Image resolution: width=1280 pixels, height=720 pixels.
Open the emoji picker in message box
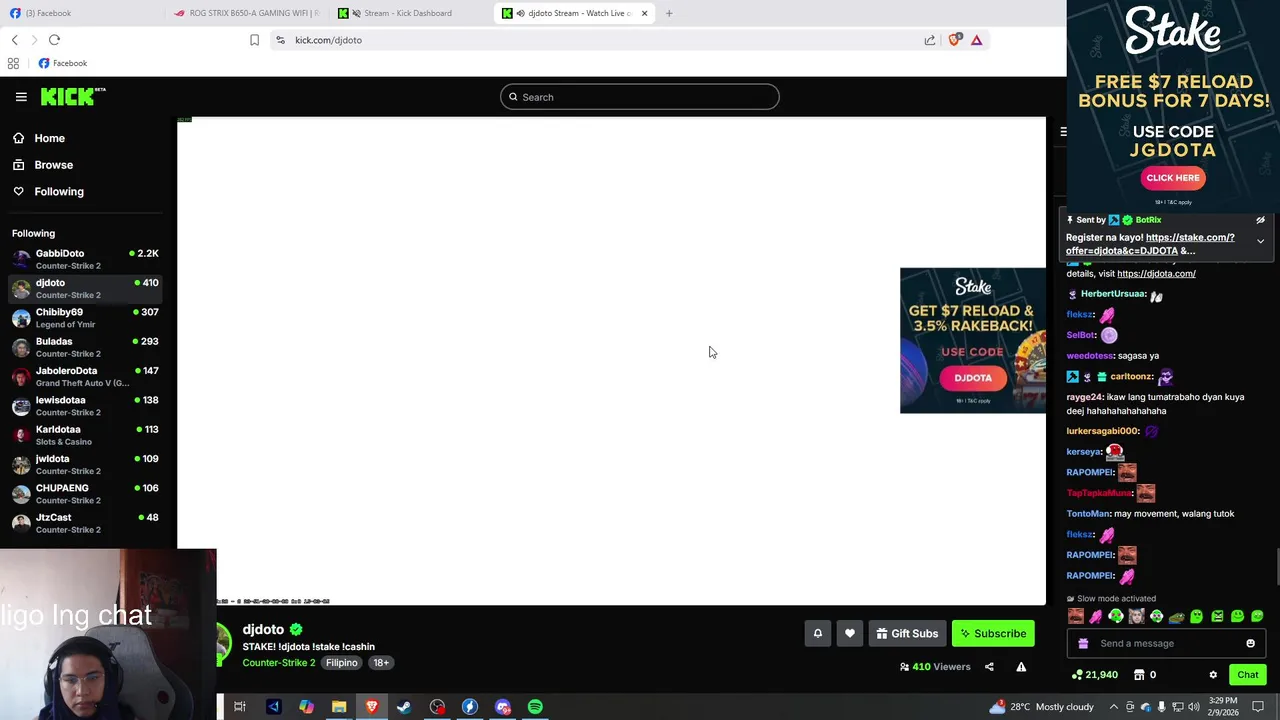pos(1250,644)
